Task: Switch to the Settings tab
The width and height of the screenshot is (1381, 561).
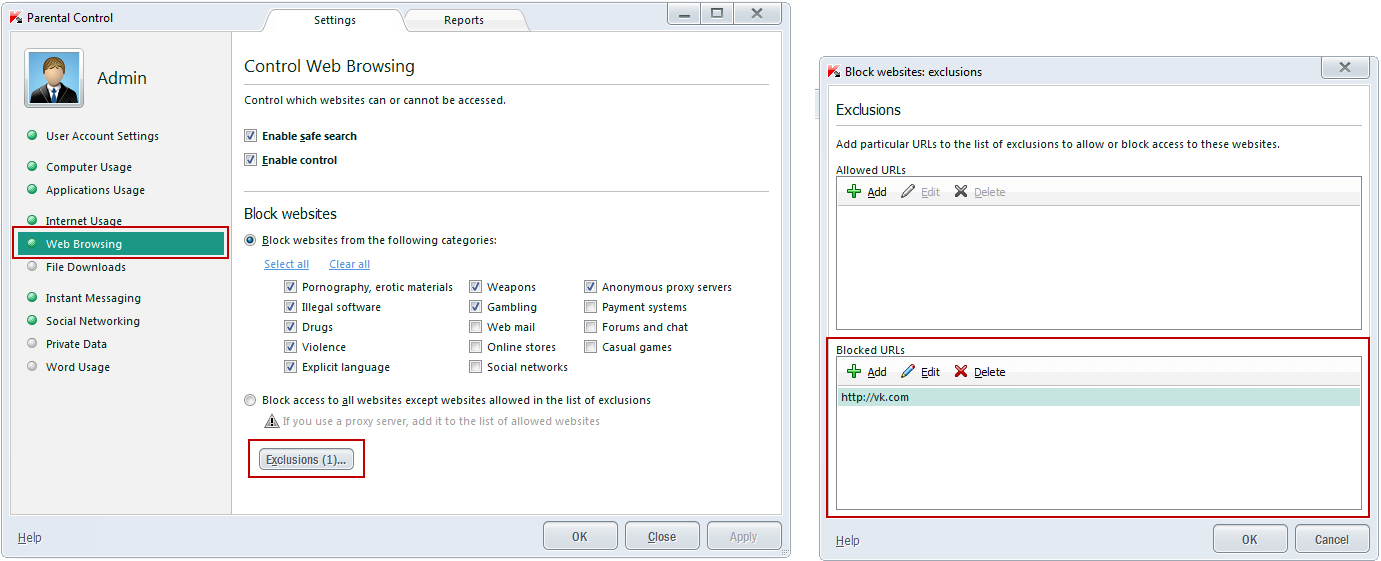Action: [335, 20]
